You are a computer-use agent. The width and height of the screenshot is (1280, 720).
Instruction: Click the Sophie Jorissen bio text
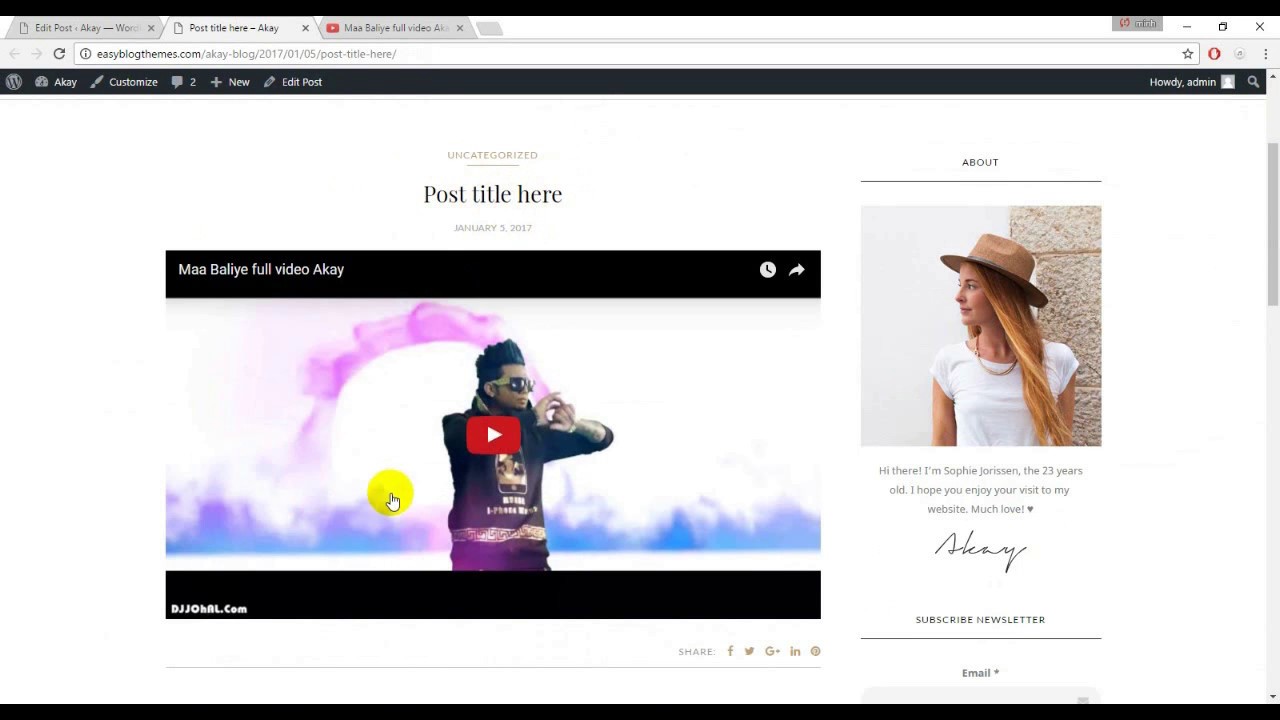(981, 490)
